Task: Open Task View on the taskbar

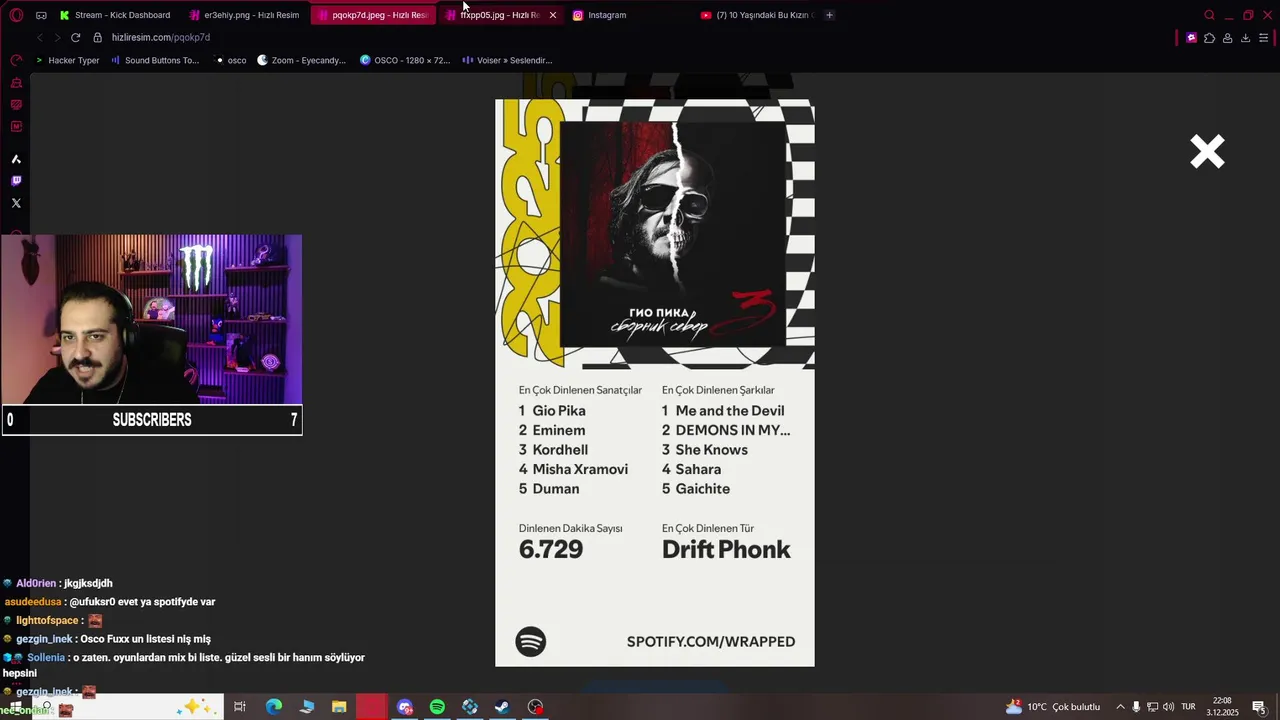Action: 240,707
